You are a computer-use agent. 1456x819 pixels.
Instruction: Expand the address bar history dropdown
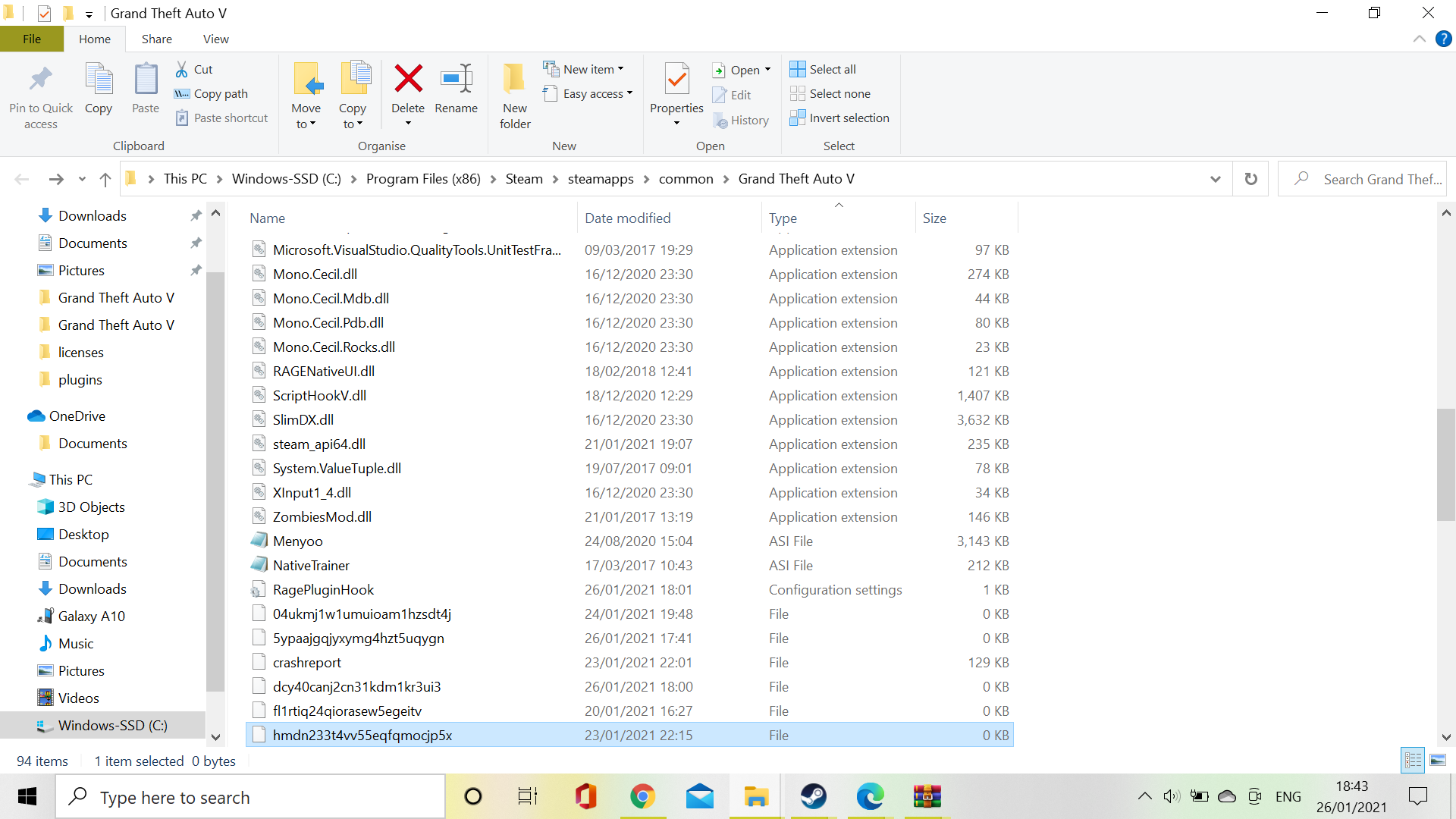tap(1216, 179)
